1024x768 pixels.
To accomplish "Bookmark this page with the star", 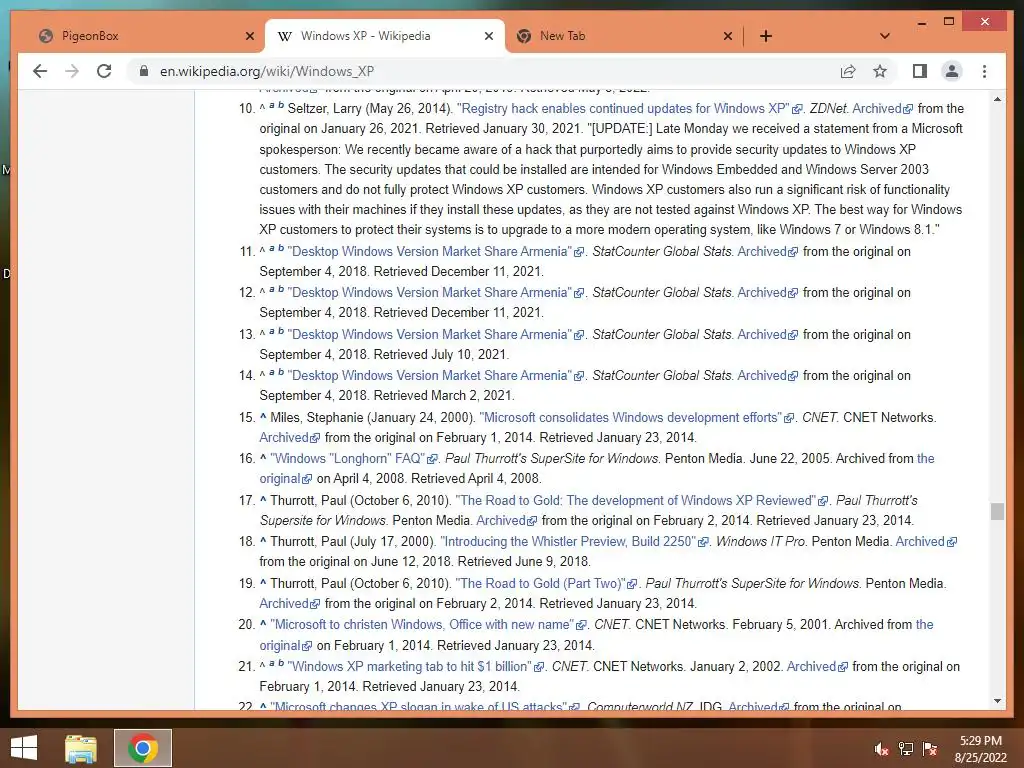I will click(x=880, y=71).
